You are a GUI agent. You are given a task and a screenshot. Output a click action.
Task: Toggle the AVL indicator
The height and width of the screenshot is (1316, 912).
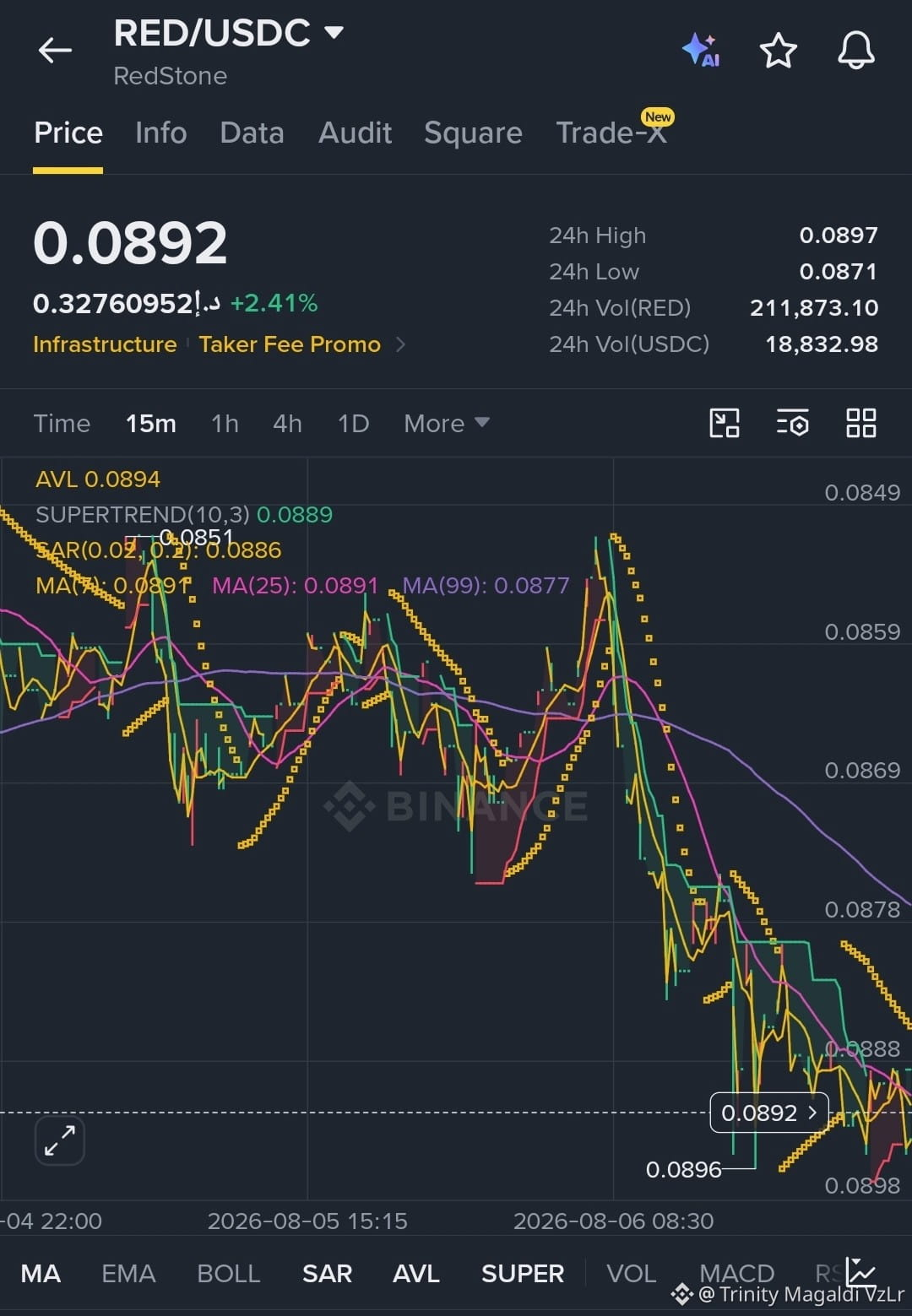[416, 1273]
